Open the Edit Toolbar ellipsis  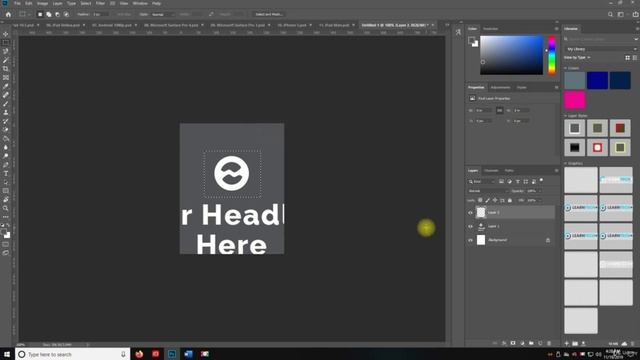6,217
